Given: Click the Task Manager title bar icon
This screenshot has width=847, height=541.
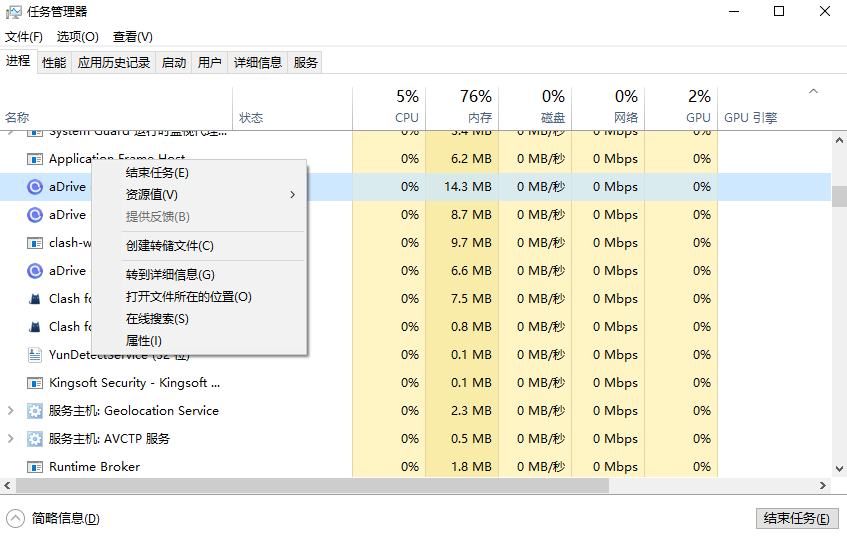Looking at the screenshot, I should tap(14, 12).
